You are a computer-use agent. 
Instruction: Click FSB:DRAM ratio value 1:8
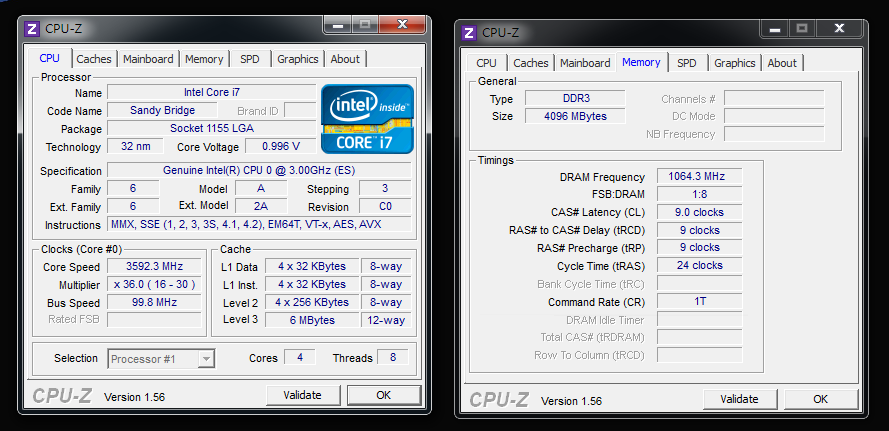pyautogui.click(x=700, y=194)
